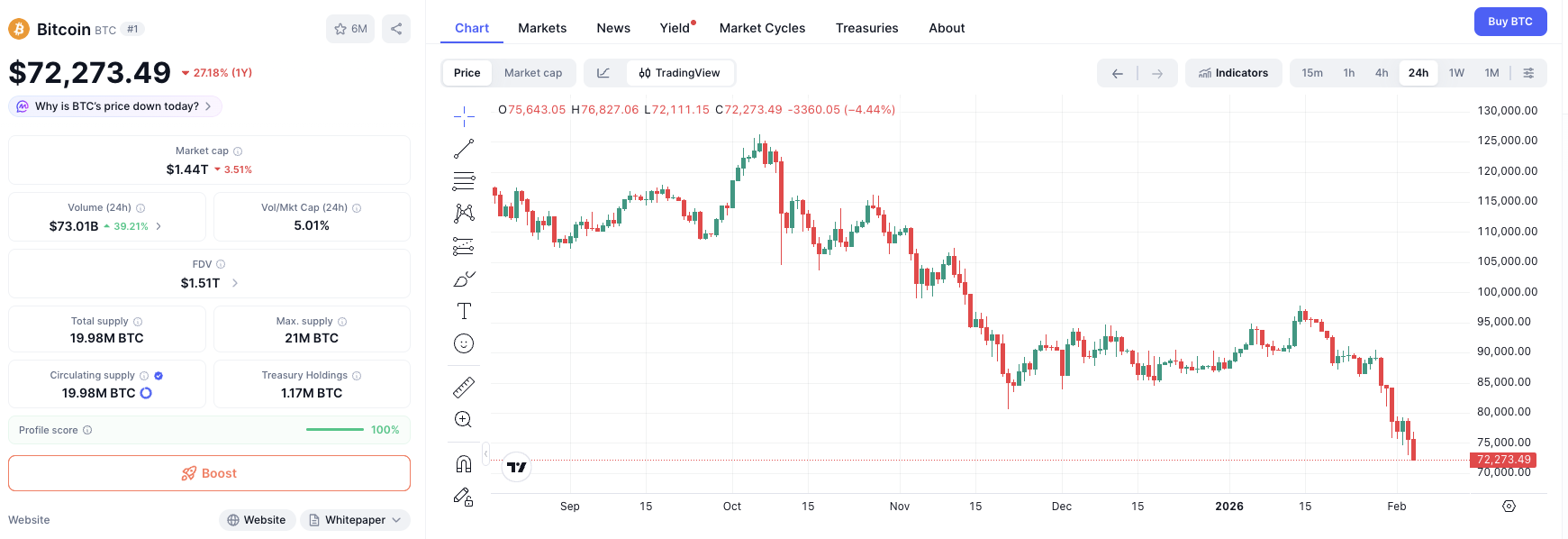
Task: Switch chart view to Market cap
Action: [x=533, y=73]
